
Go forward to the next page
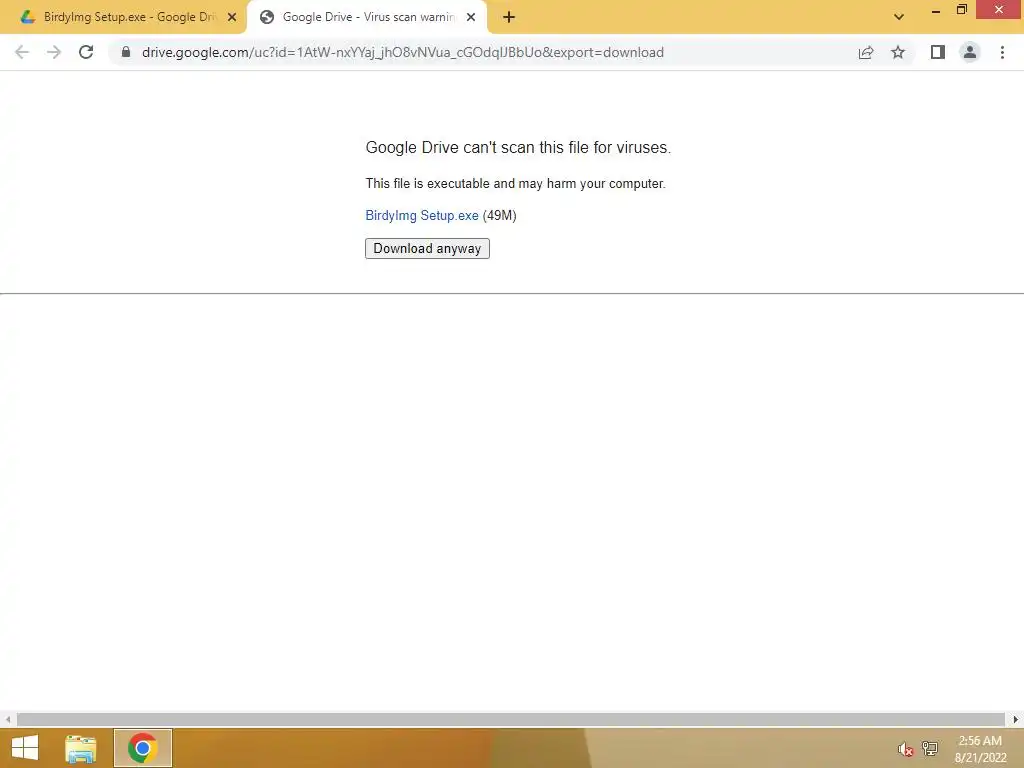pos(54,52)
